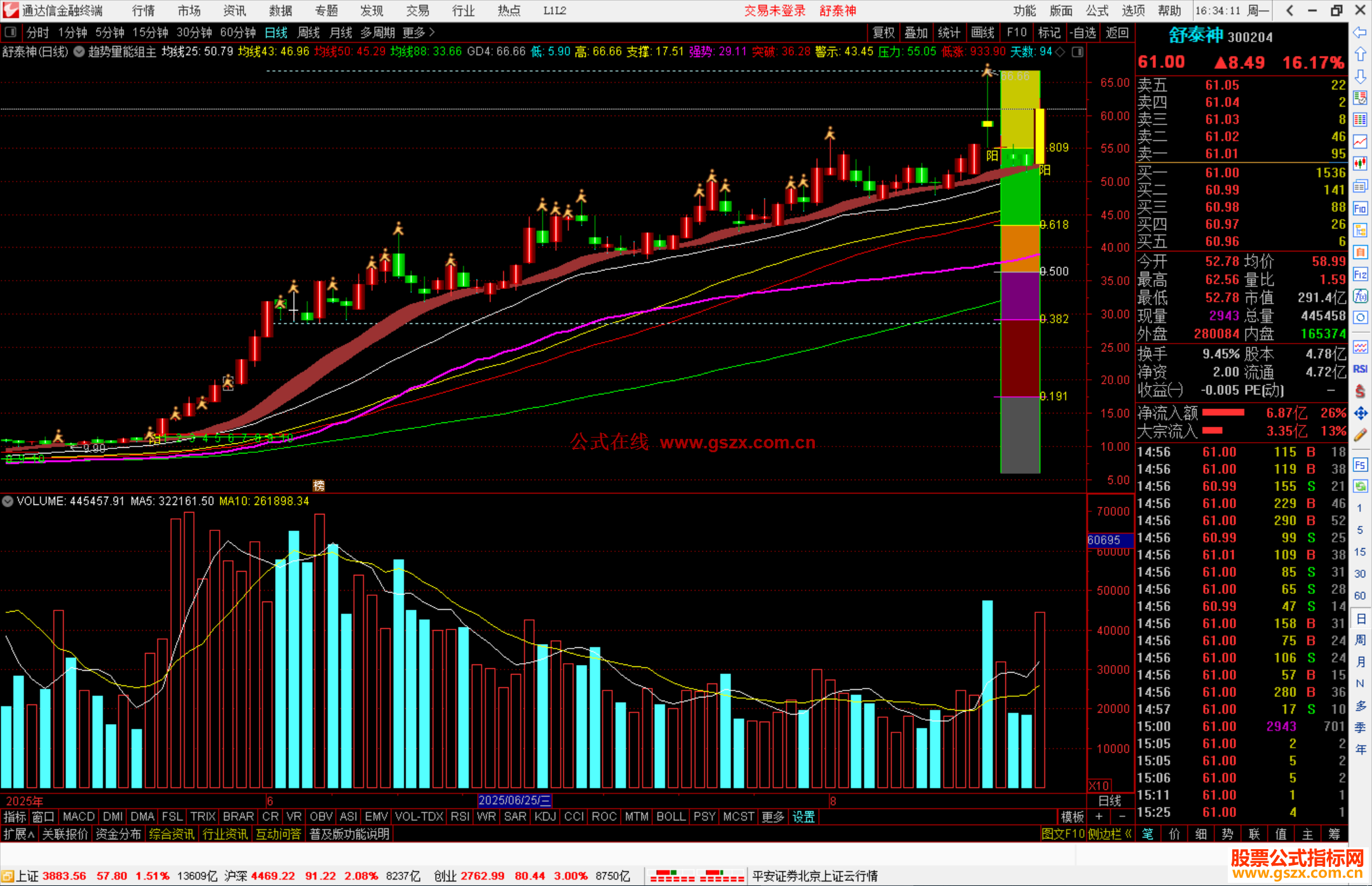Image resolution: width=1372 pixels, height=886 pixels.
Task: Open 图文F10 link
Action: pyautogui.click(x=1063, y=834)
